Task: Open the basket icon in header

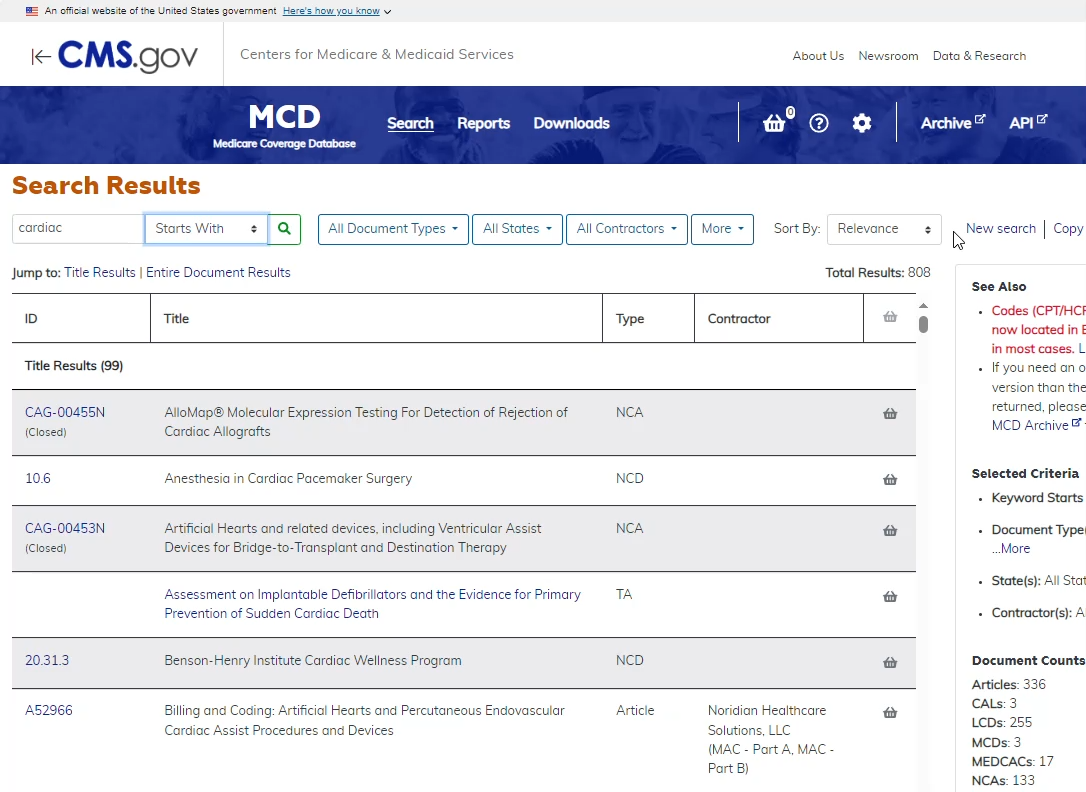Action: coord(774,123)
